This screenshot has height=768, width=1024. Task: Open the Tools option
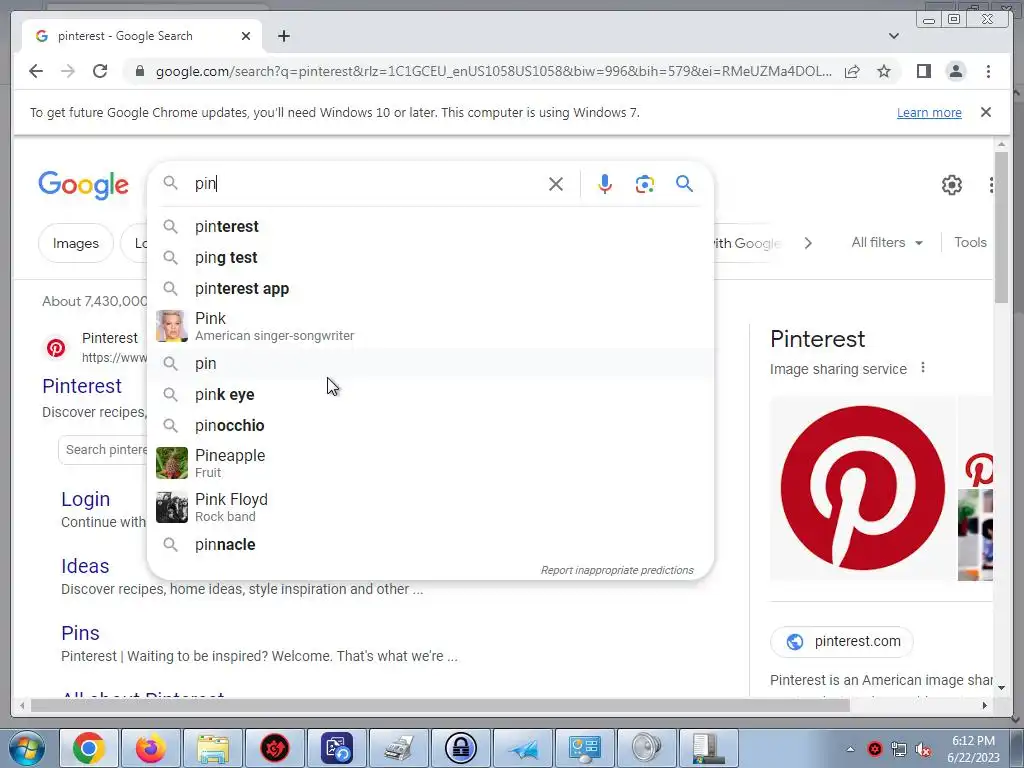point(970,242)
